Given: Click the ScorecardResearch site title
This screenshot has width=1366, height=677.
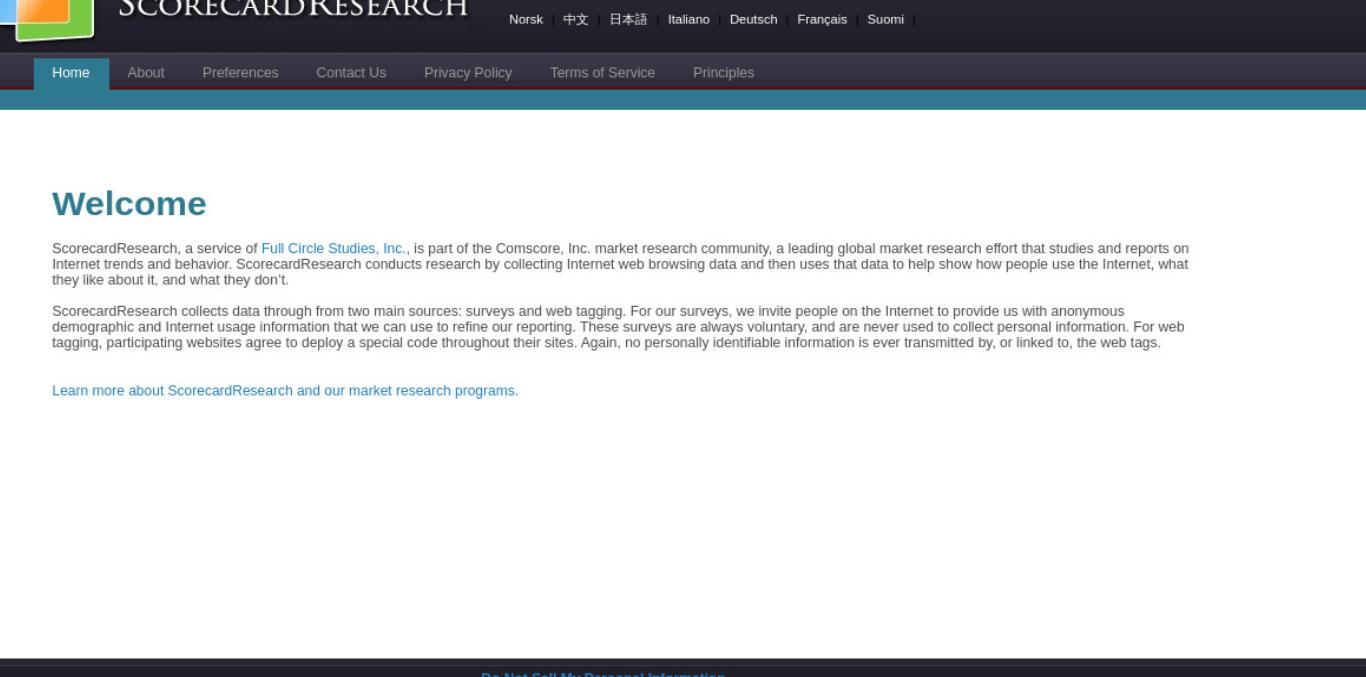Looking at the screenshot, I should coord(293,9).
